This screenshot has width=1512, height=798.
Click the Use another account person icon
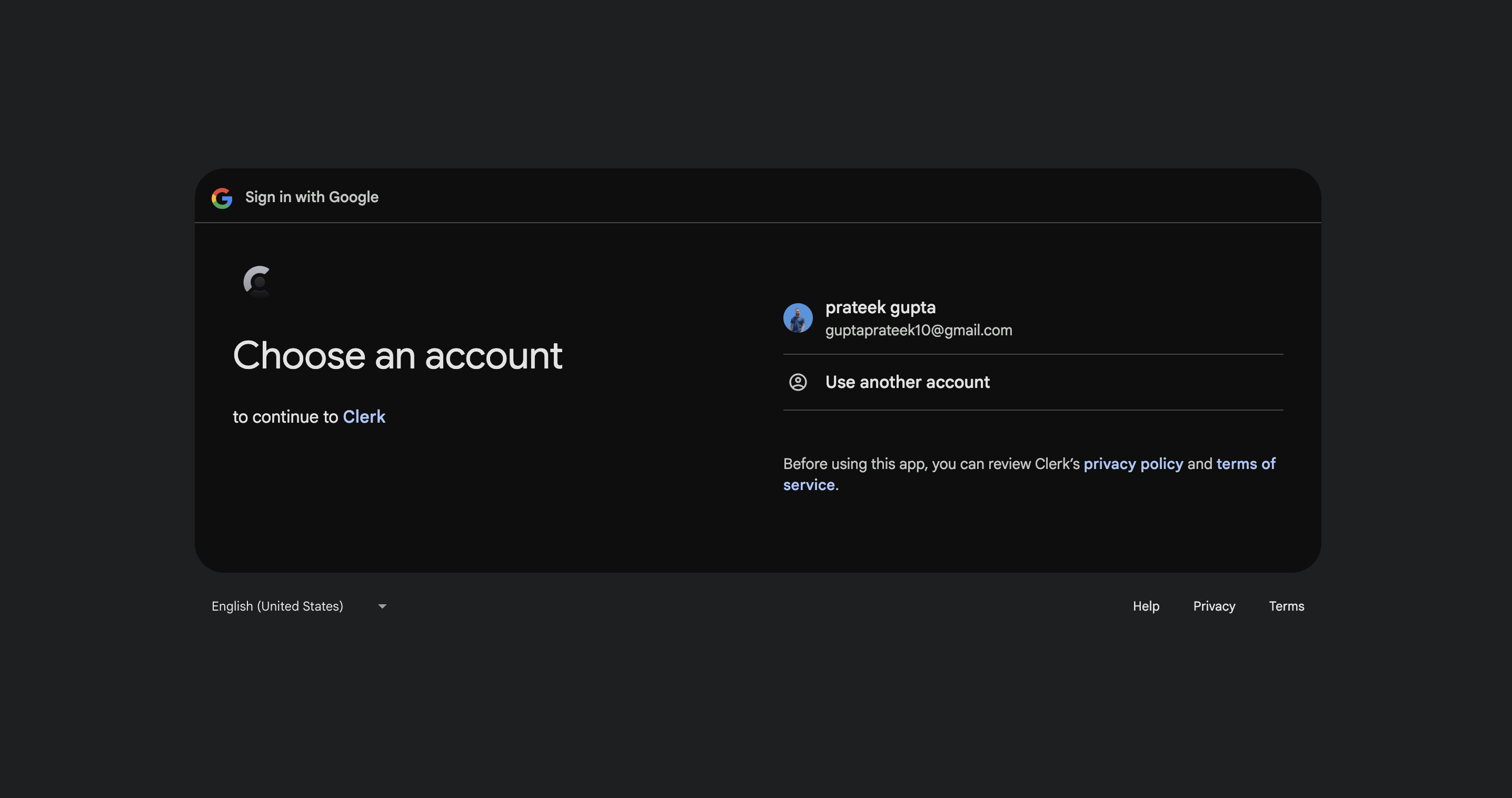(798, 382)
